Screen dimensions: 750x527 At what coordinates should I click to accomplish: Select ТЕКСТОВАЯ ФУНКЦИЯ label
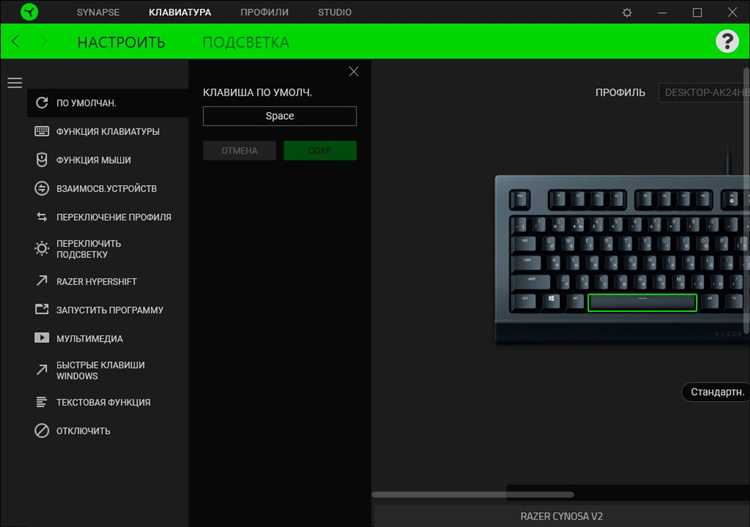[103, 403]
